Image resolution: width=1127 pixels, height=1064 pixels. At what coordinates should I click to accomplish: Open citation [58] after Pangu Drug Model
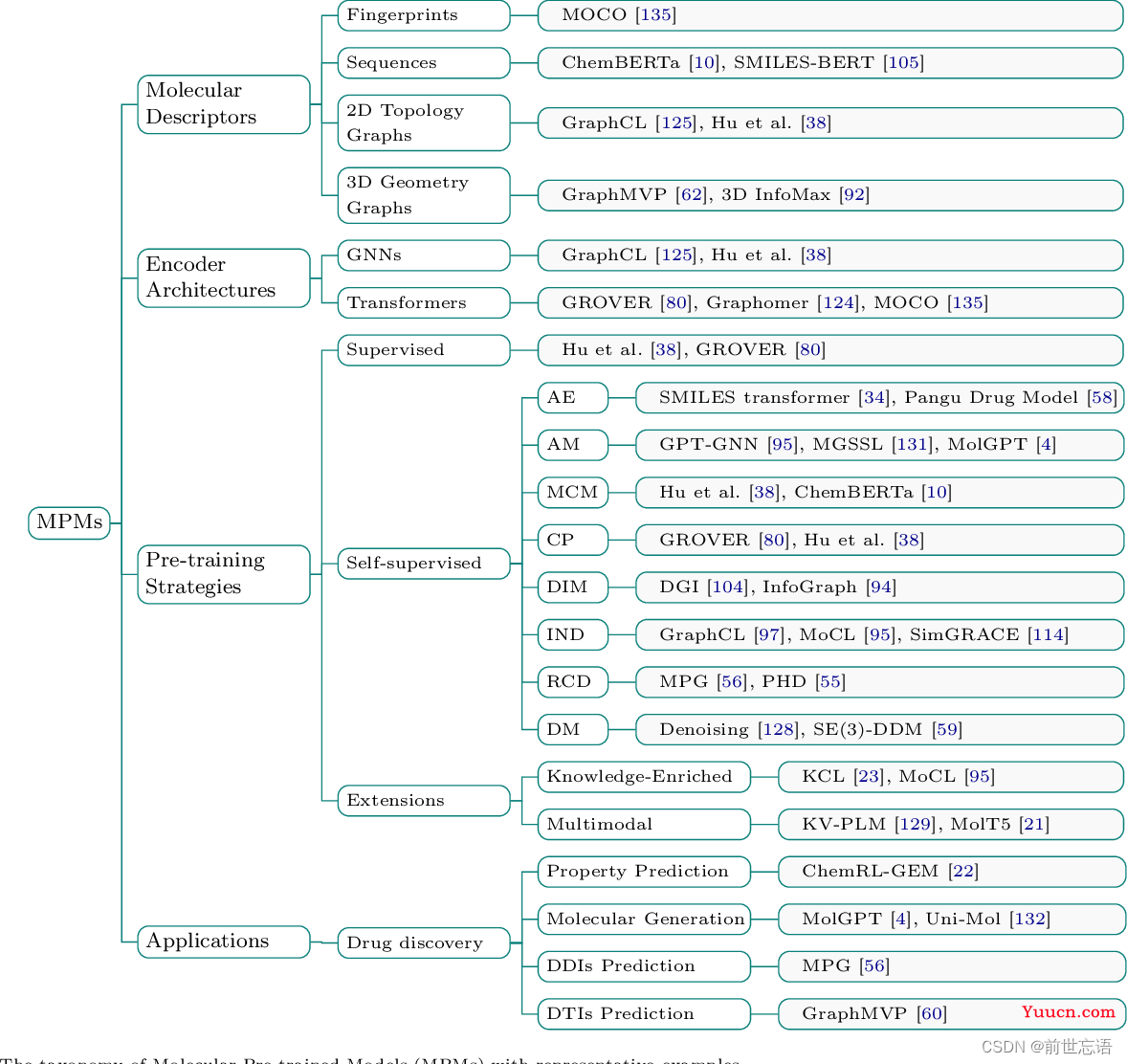click(x=1102, y=397)
